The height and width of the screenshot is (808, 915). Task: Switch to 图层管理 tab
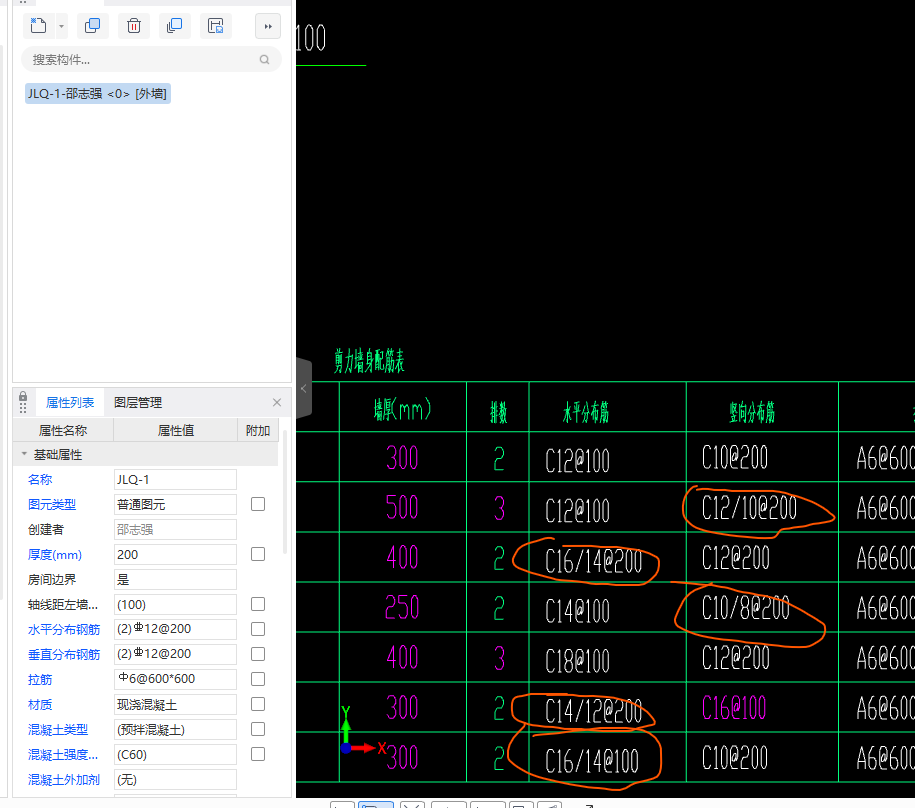138,403
